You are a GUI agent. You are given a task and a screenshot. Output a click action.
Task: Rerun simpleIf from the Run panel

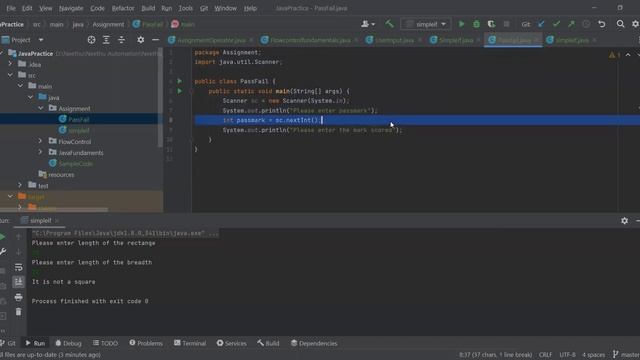tap(3, 237)
